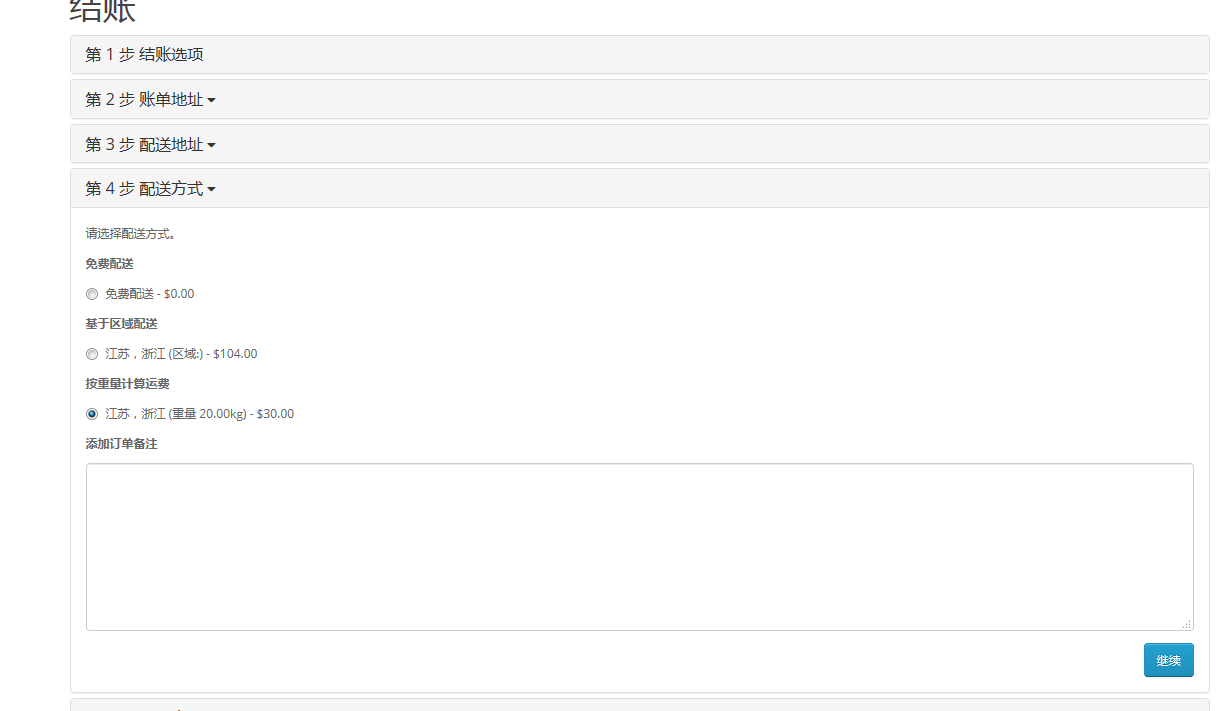Image resolution: width=1226 pixels, height=711 pixels.
Task: Click the caret beside 配送地址
Action: click(211, 146)
